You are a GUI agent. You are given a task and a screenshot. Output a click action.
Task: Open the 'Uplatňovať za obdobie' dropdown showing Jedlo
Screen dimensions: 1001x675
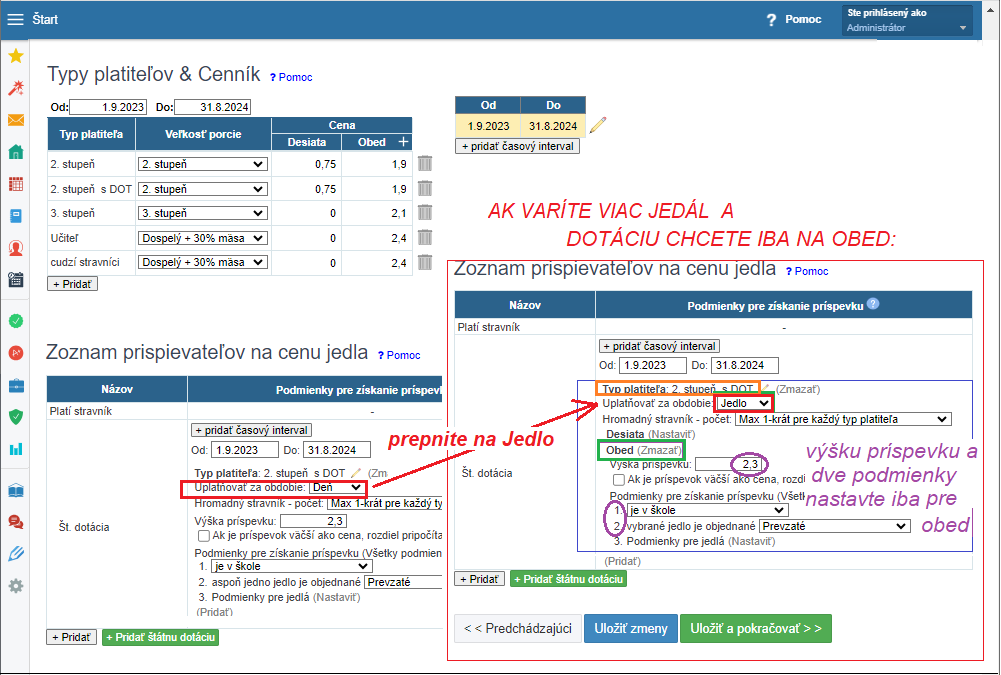pyautogui.click(x=744, y=404)
